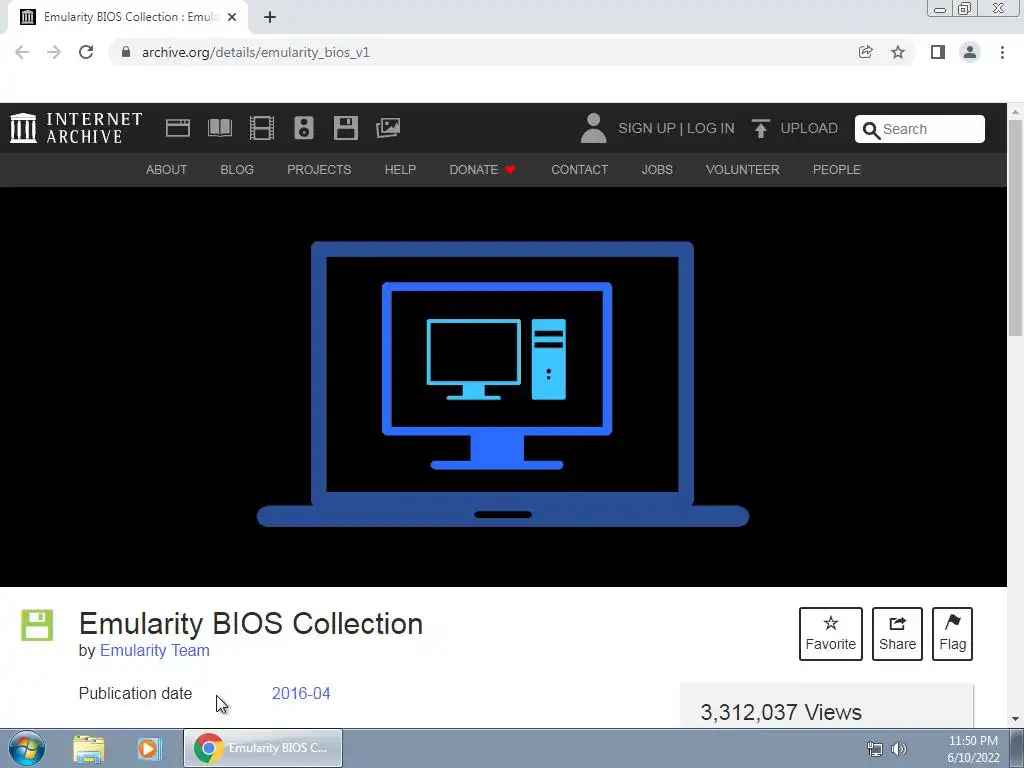
Task: Reload the page with refresh icon
Action: pos(86,52)
